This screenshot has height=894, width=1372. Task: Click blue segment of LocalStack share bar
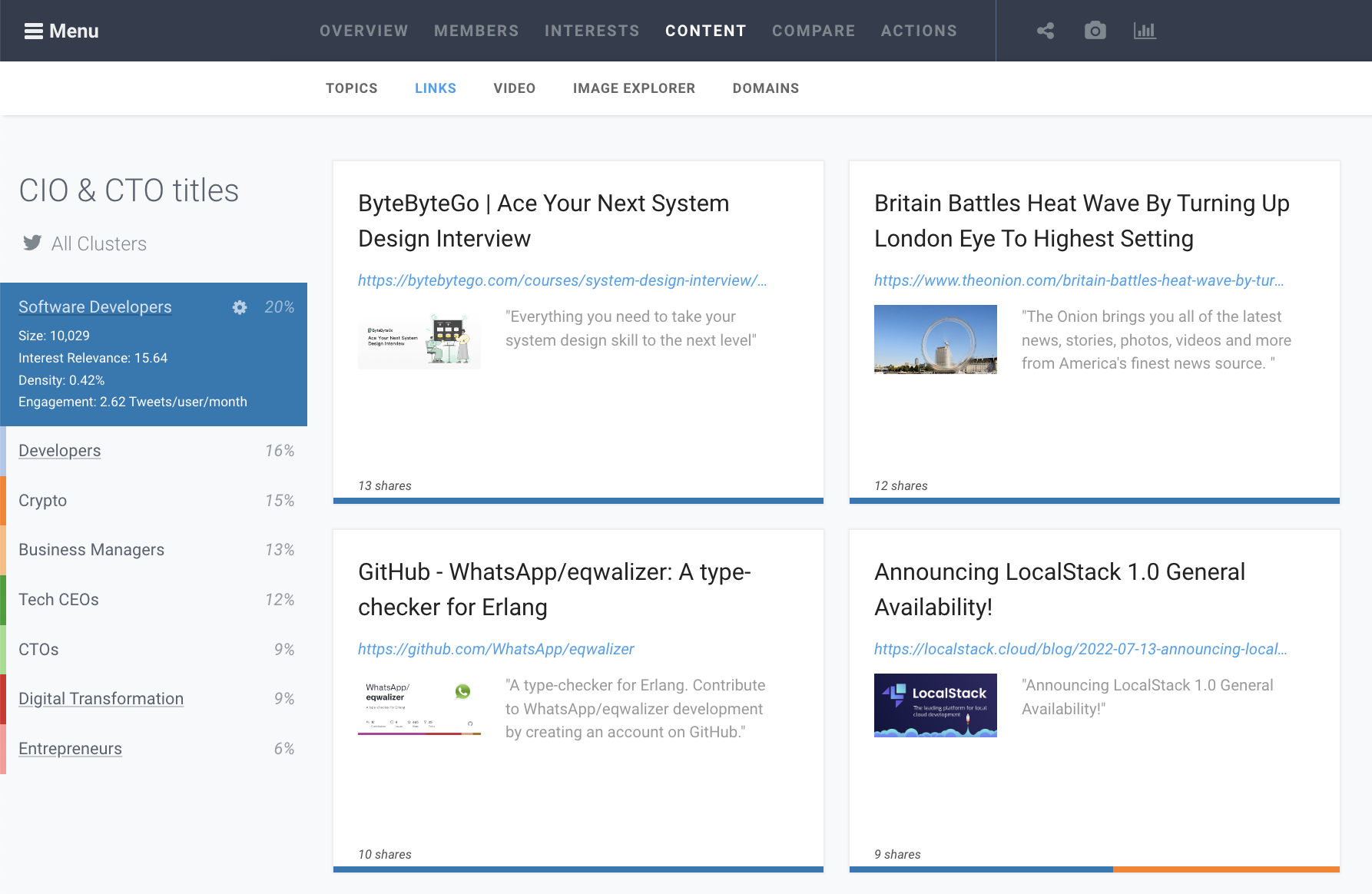[981, 869]
